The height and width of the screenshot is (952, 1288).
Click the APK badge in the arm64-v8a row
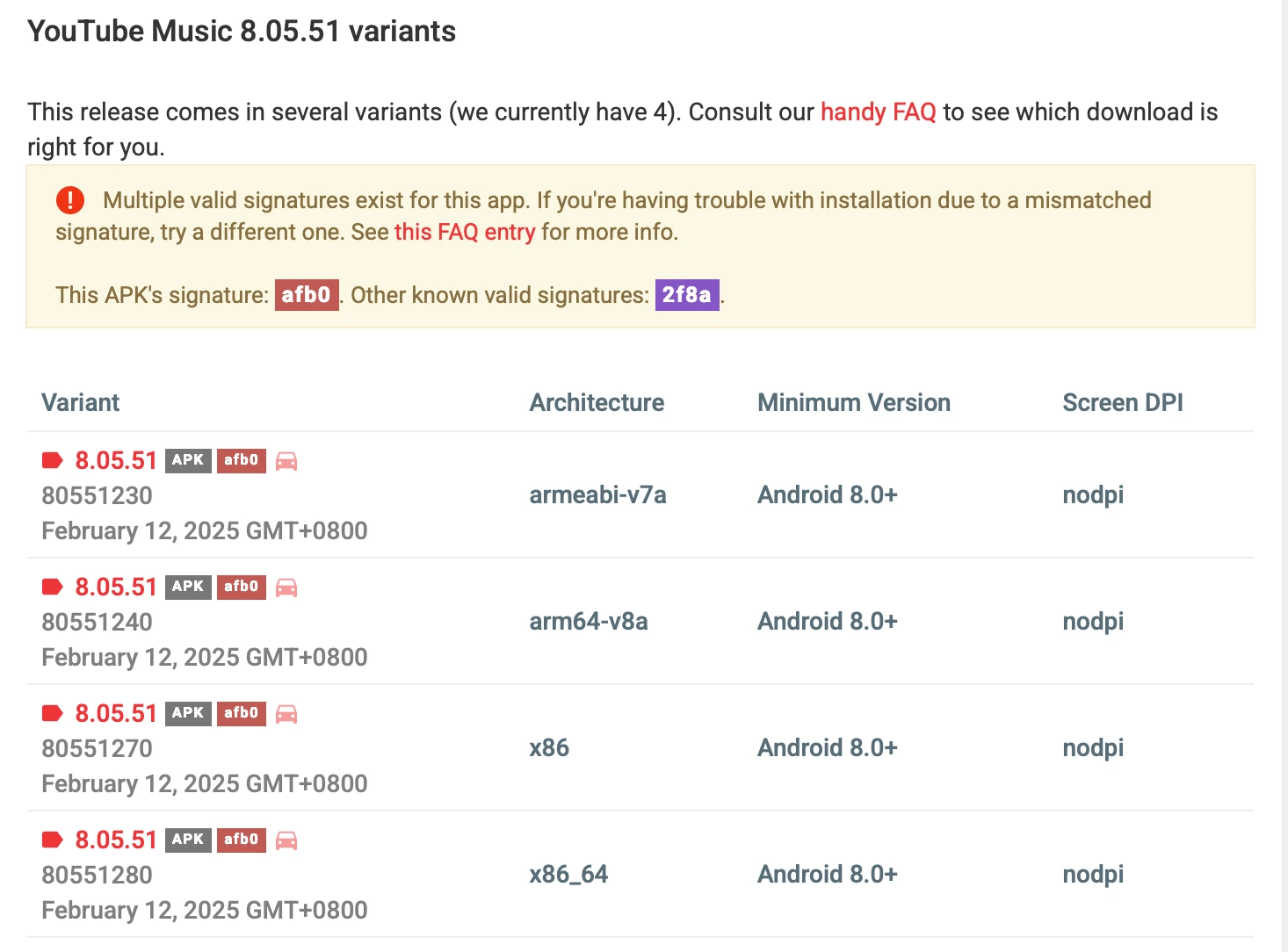(188, 587)
